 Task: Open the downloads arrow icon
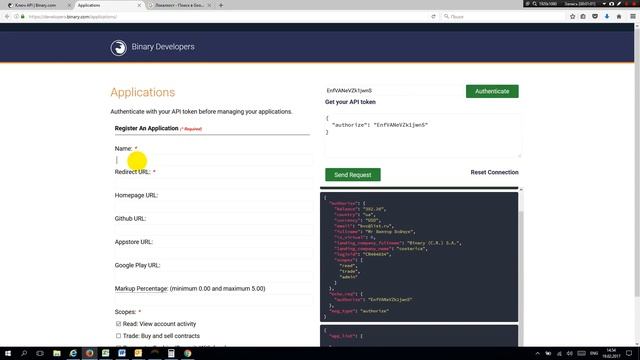pyautogui.click(x=607, y=17)
